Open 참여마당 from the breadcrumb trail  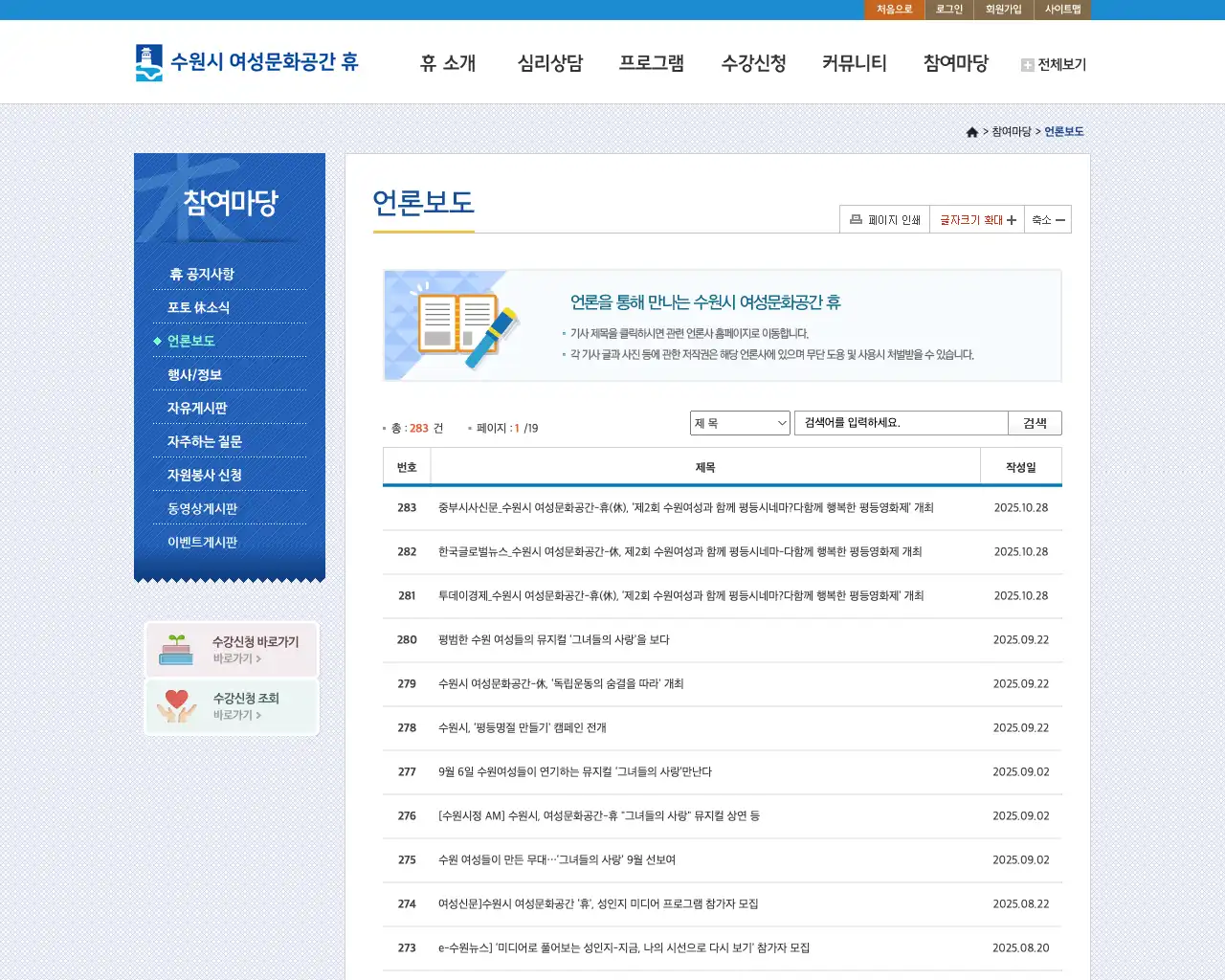pyautogui.click(x=1011, y=131)
